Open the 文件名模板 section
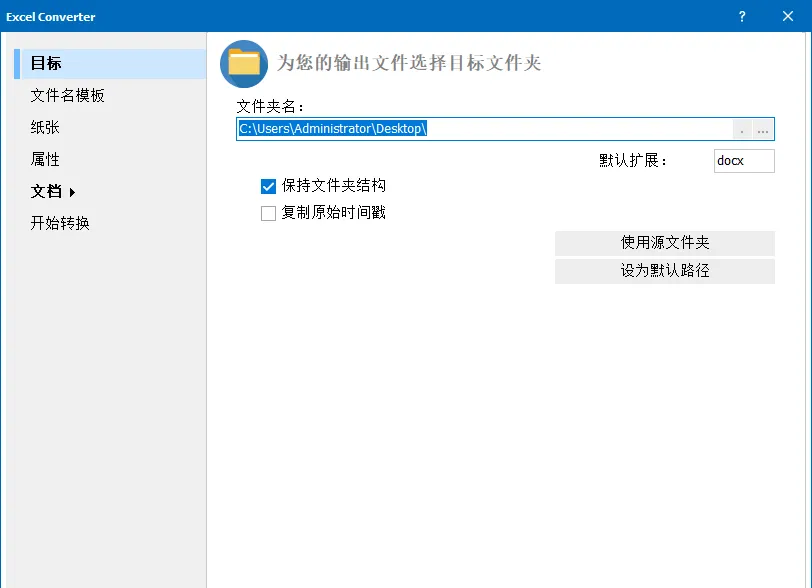This screenshot has width=812, height=588. pos(67,95)
